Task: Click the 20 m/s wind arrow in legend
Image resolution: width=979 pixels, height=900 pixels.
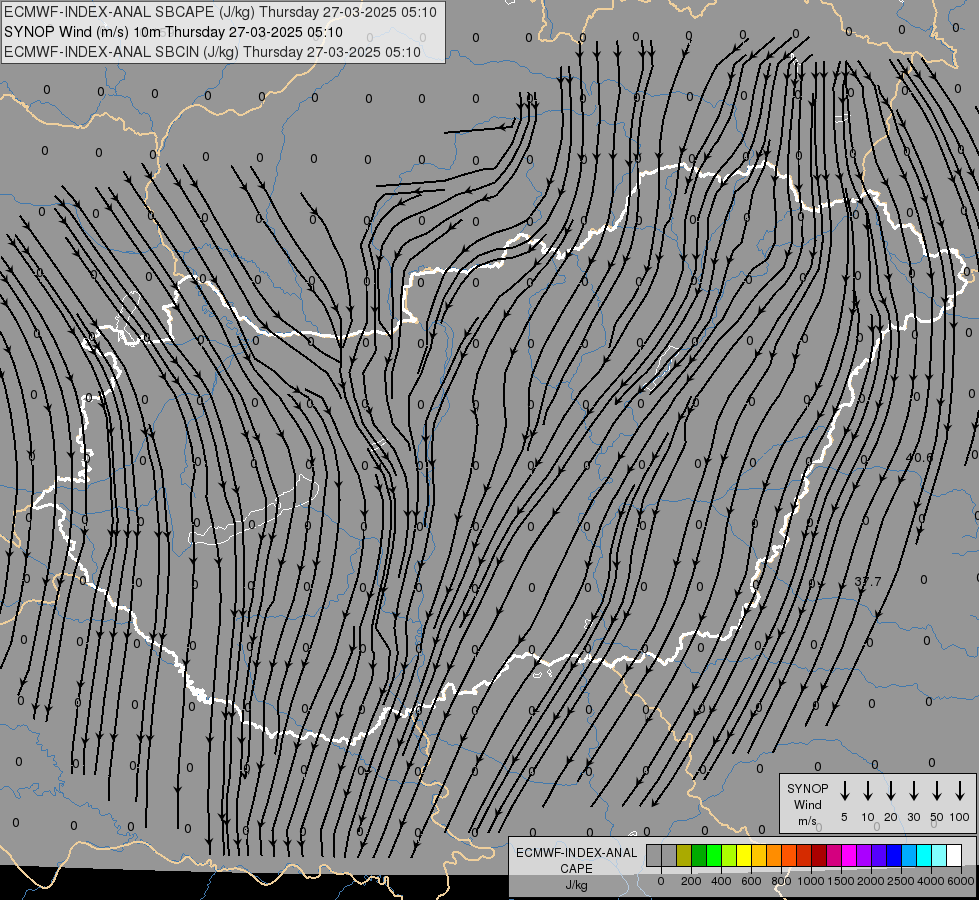Action: pyautogui.click(x=891, y=791)
